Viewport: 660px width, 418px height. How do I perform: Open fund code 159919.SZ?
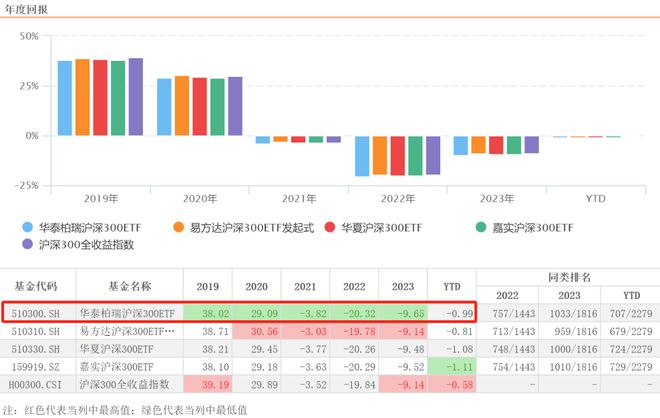pyautogui.click(x=36, y=367)
